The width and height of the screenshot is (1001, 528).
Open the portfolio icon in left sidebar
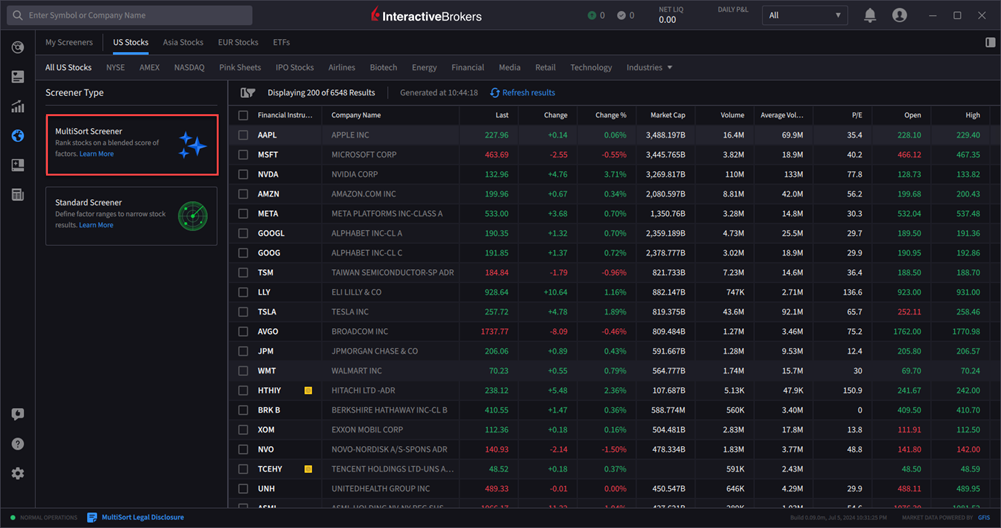pos(18,47)
